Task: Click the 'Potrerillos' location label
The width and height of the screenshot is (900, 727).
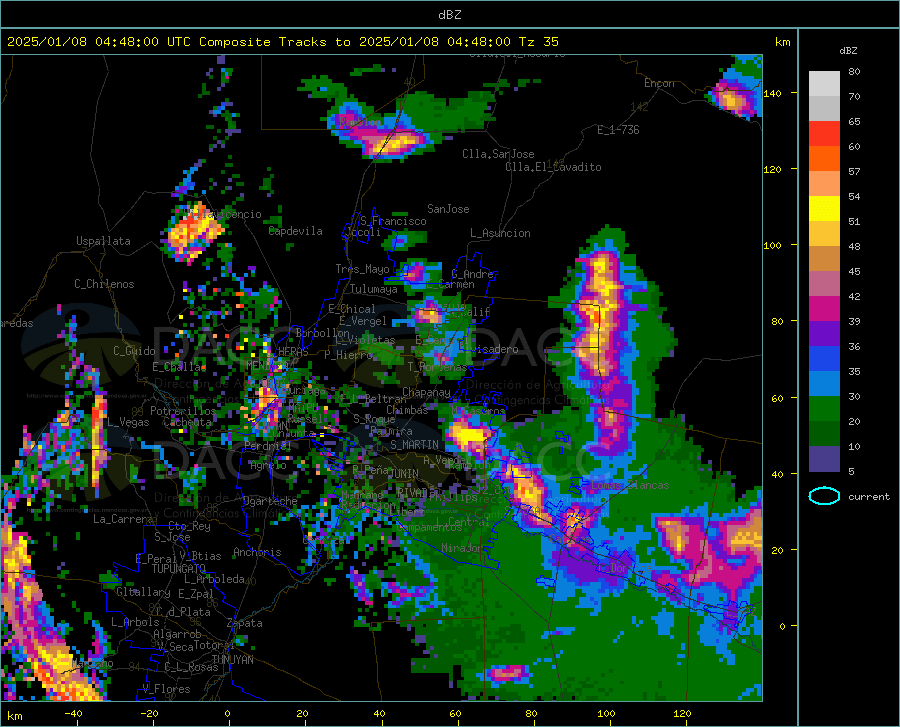Action: tap(183, 411)
